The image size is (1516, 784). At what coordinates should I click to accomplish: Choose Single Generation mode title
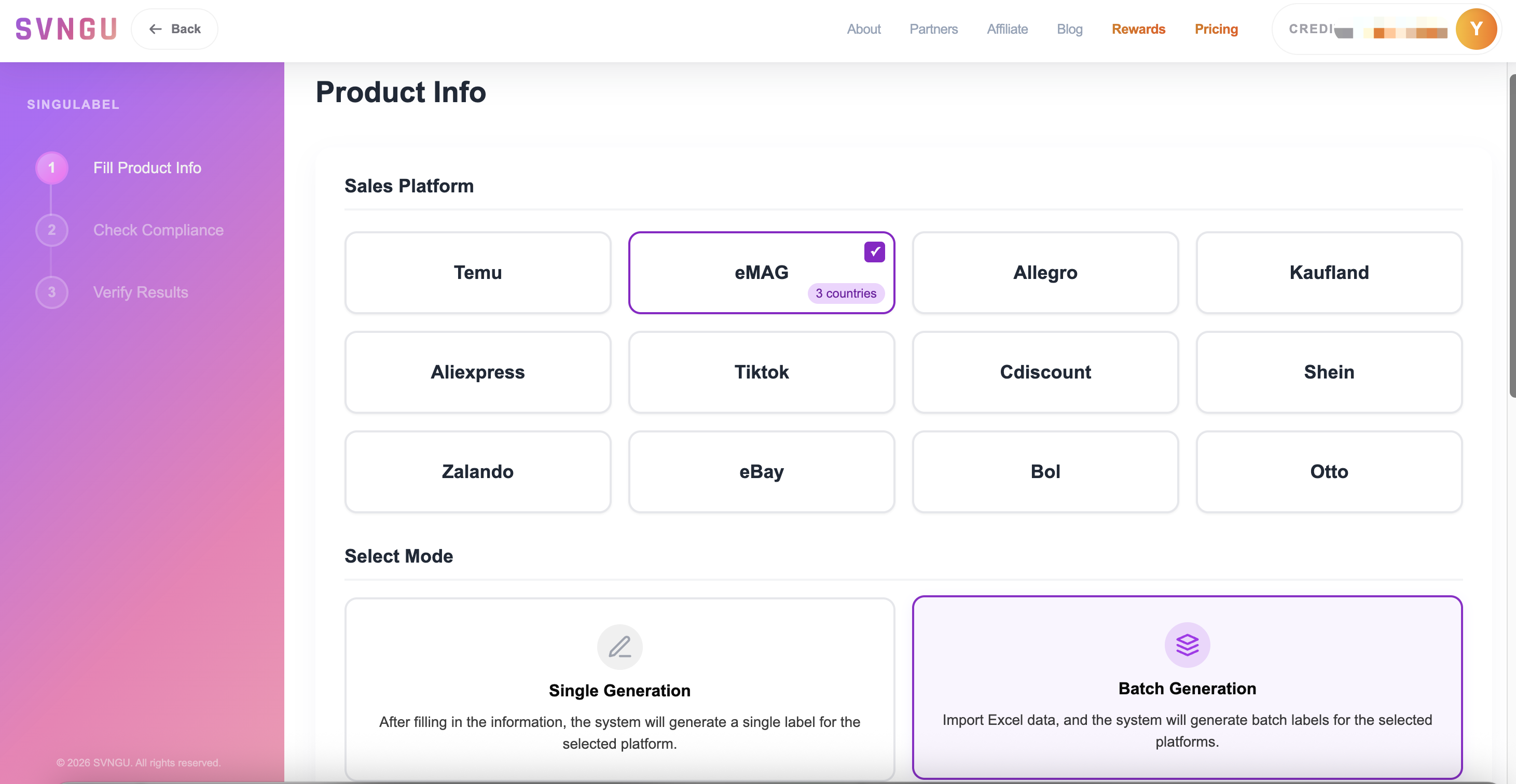point(619,691)
